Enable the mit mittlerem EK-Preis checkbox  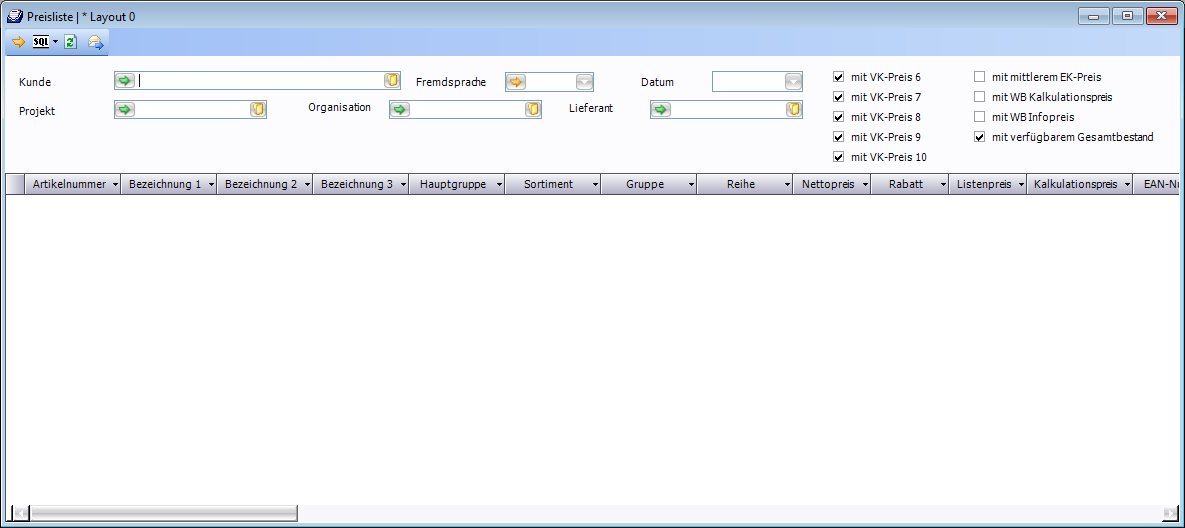[980, 77]
